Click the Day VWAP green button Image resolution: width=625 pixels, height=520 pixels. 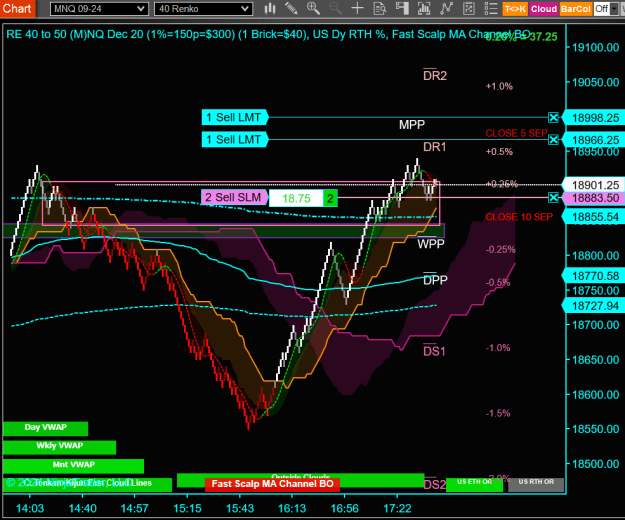(45, 428)
